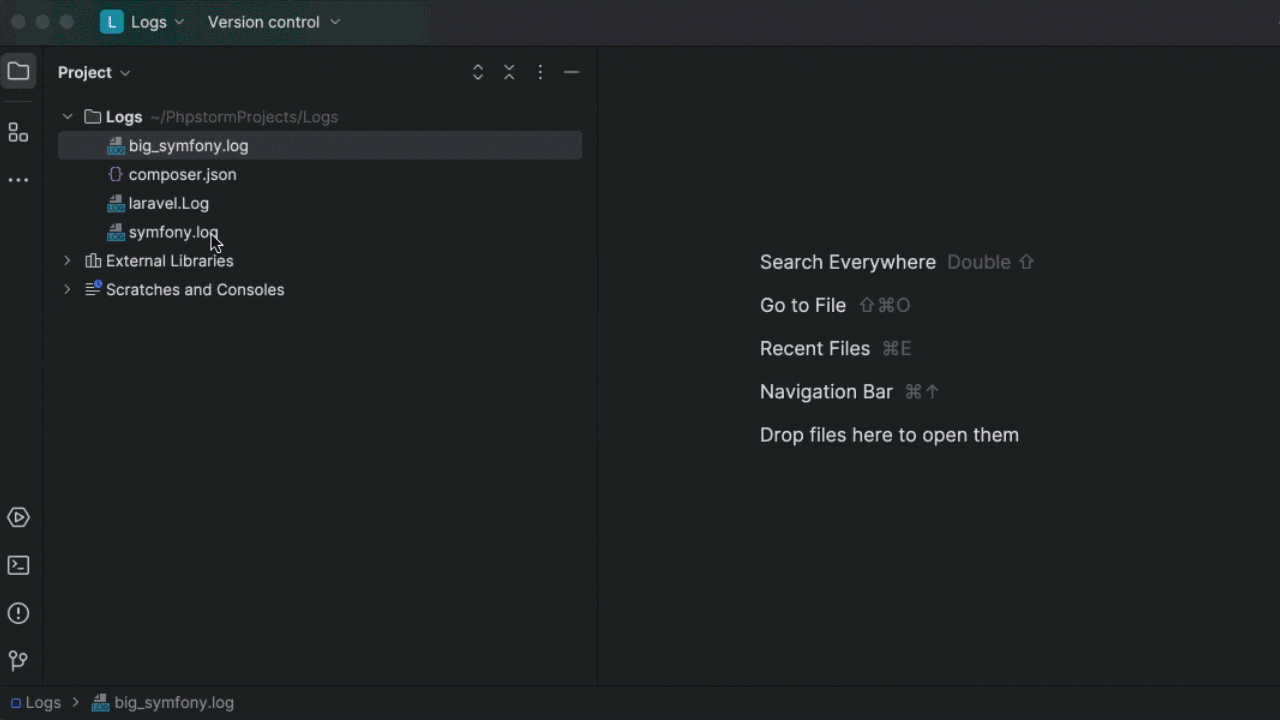
Task: Open the Problems tool window icon
Action: click(x=18, y=613)
